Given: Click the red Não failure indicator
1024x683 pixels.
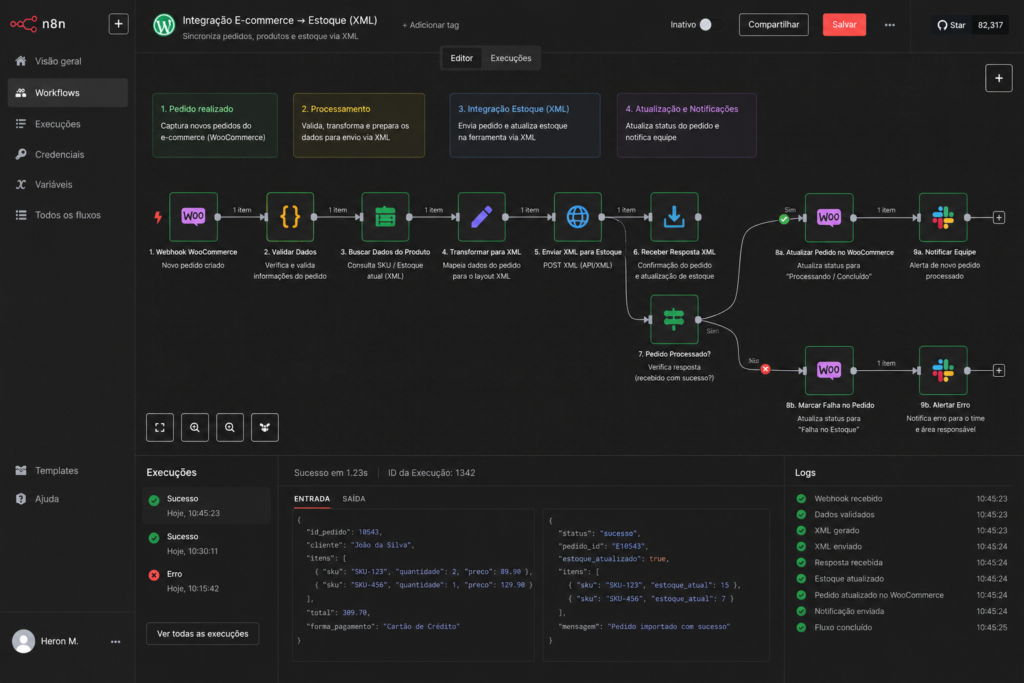Looking at the screenshot, I should (x=765, y=369).
